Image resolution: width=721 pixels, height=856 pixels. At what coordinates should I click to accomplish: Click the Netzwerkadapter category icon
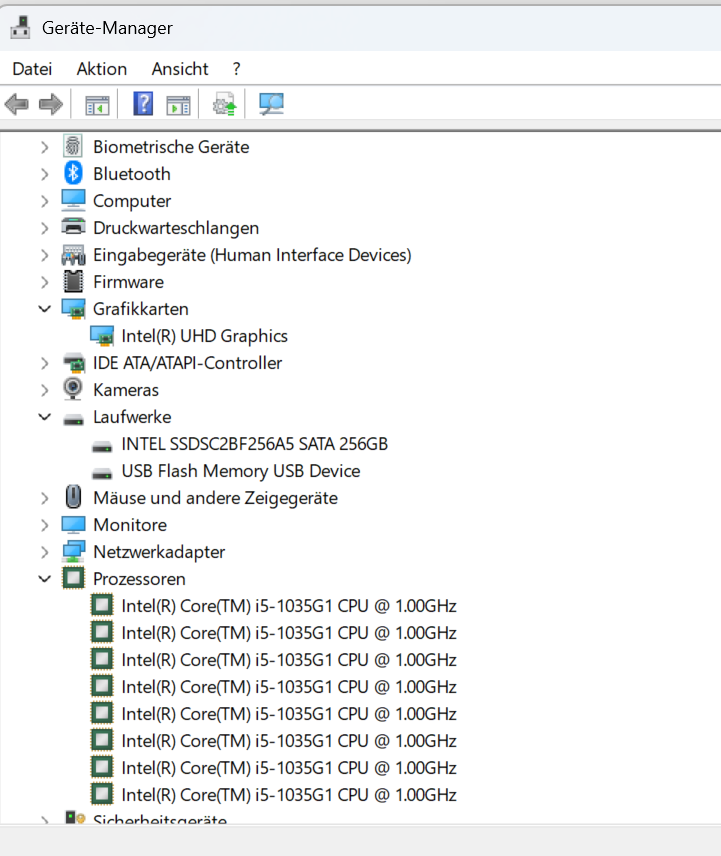(x=73, y=551)
